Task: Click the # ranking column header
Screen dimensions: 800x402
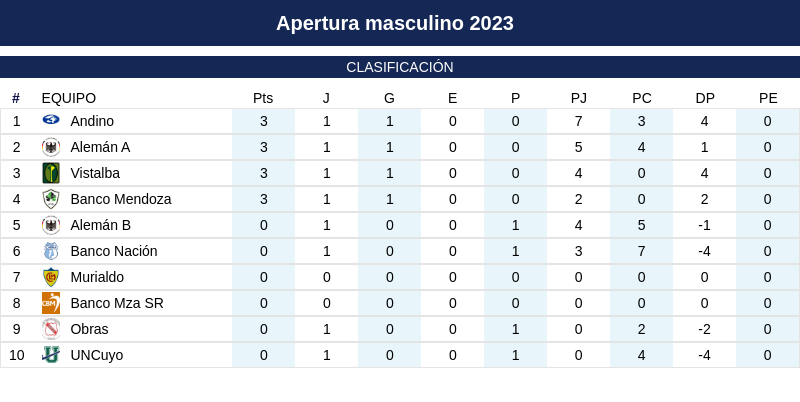Action: pyautogui.click(x=16, y=98)
